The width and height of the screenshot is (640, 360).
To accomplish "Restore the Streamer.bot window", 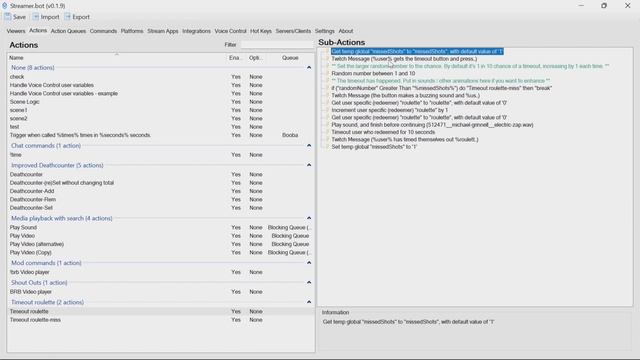I will coord(604,6).
